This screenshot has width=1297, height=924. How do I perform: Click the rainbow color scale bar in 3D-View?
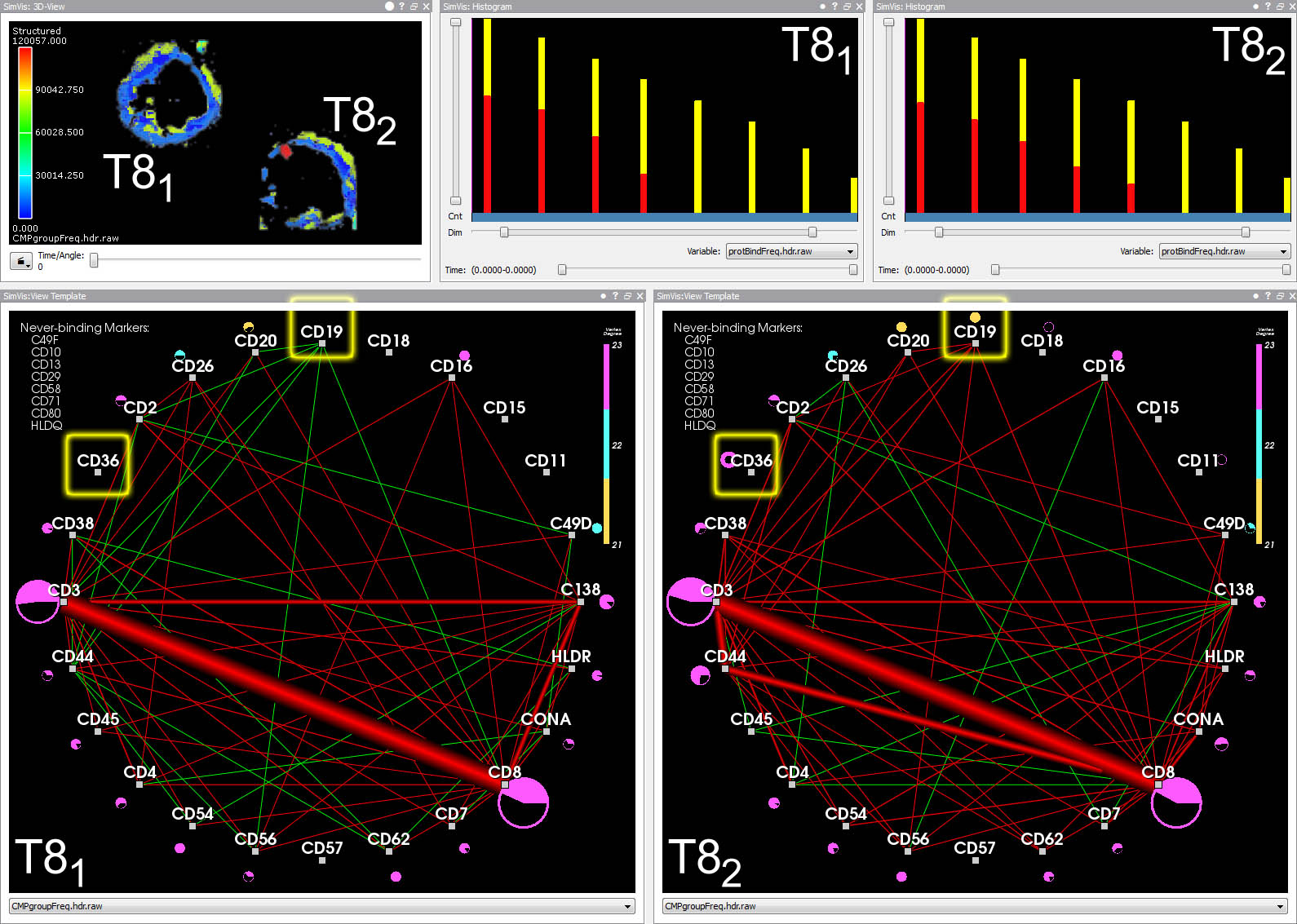click(25, 133)
